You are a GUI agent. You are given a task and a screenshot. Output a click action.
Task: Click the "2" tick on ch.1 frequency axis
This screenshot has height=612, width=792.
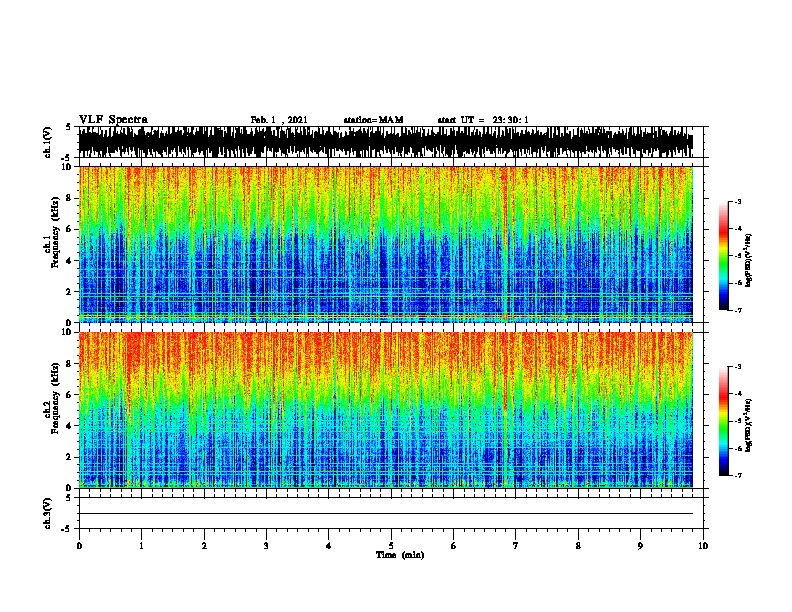point(69,291)
